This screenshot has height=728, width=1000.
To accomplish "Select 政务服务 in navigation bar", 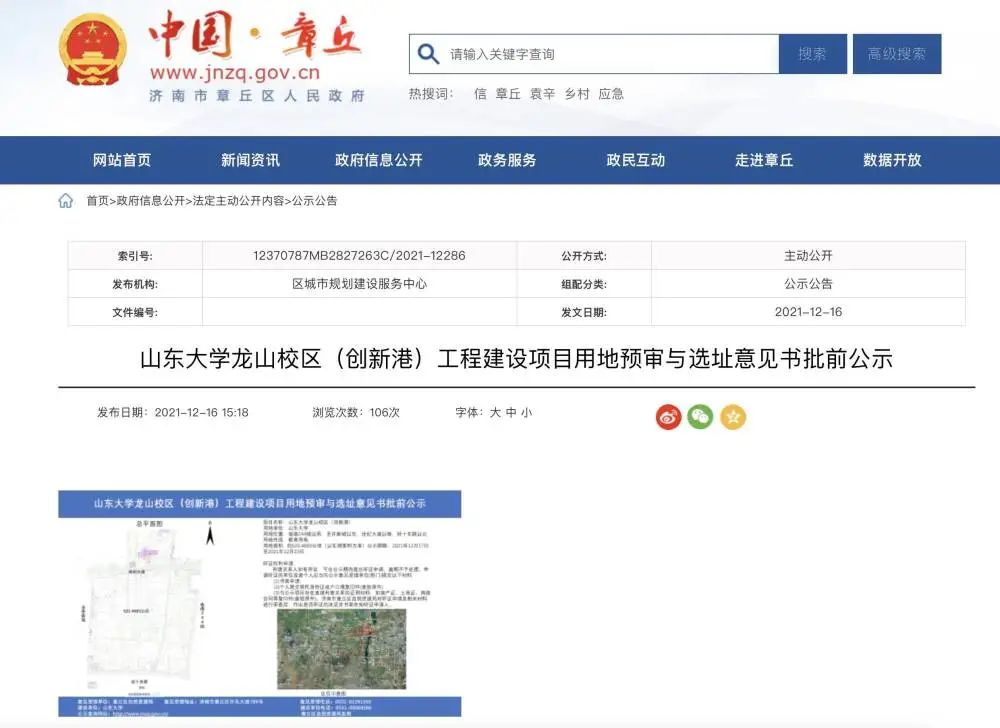I will pyautogui.click(x=507, y=160).
